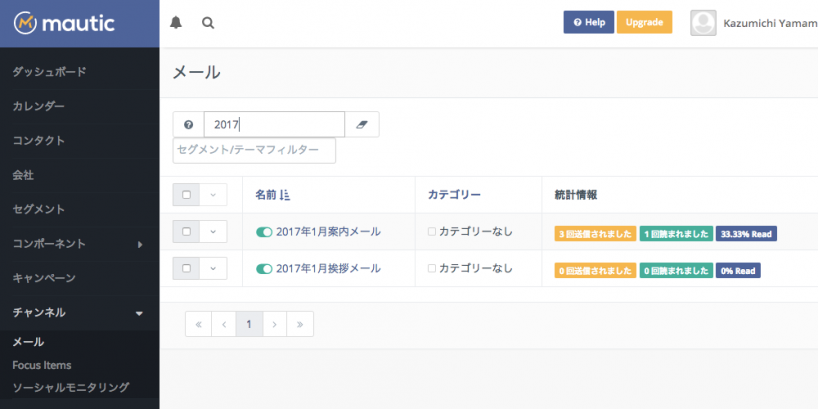The height and width of the screenshot is (409, 818).
Task: Click the セグメント/テーマフィルター filter field
Action: click(x=254, y=150)
